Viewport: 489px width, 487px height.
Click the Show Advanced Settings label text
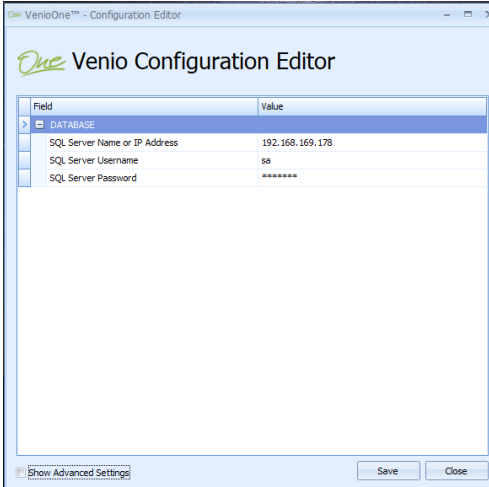(79, 472)
